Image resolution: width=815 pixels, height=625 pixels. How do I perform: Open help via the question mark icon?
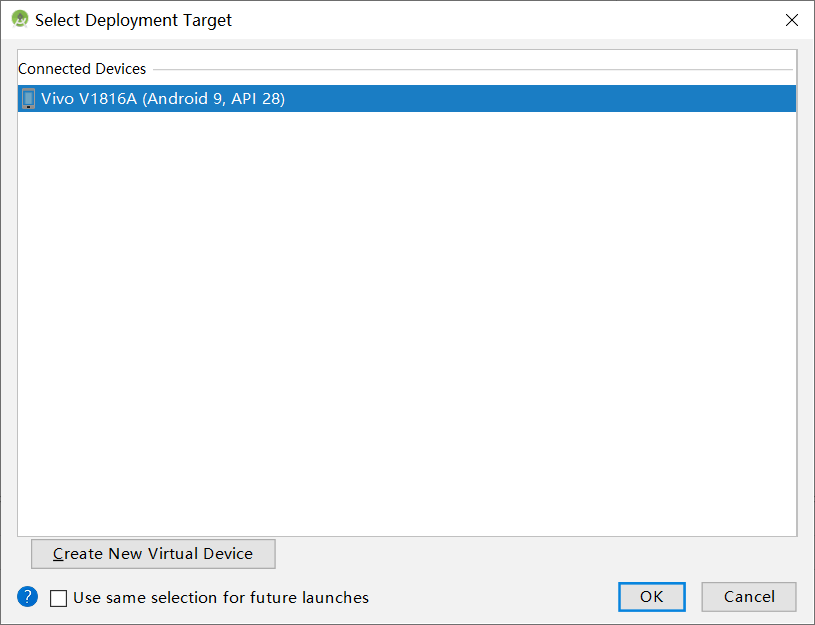point(28,596)
